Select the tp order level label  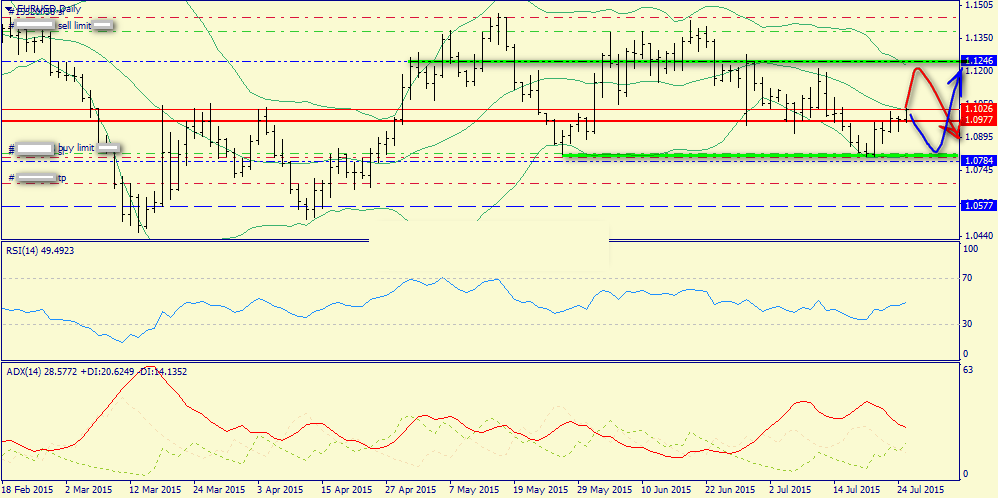tap(62, 178)
